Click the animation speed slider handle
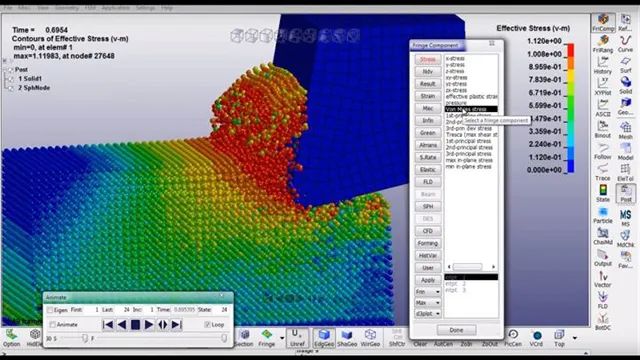The width and height of the screenshot is (640, 360). pyautogui.click(x=84, y=338)
